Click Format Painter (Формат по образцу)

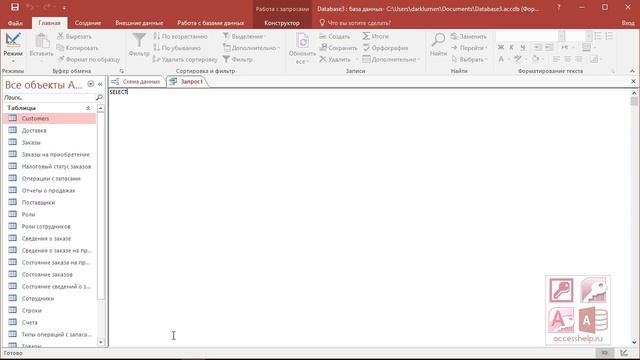point(89,59)
